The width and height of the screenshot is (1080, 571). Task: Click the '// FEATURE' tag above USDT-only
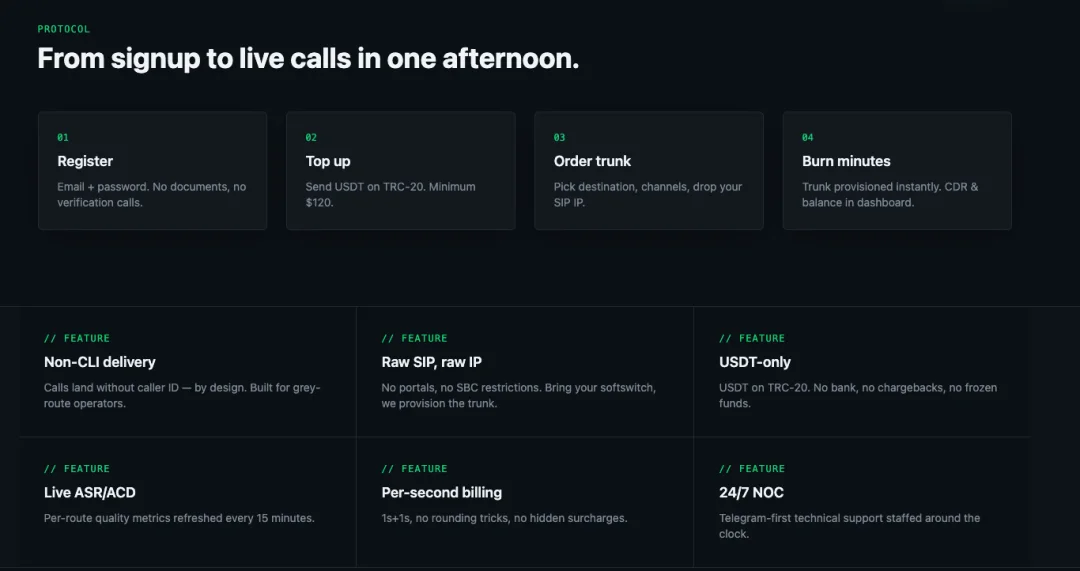pos(752,338)
